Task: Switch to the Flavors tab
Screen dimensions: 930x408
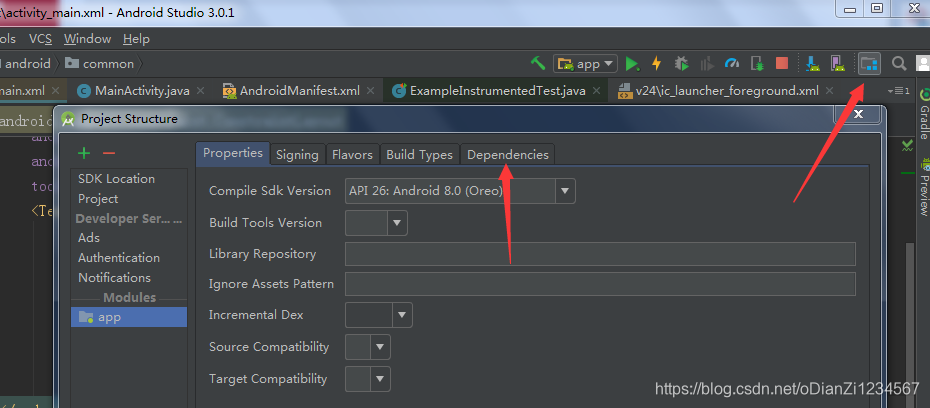Action: pos(352,155)
